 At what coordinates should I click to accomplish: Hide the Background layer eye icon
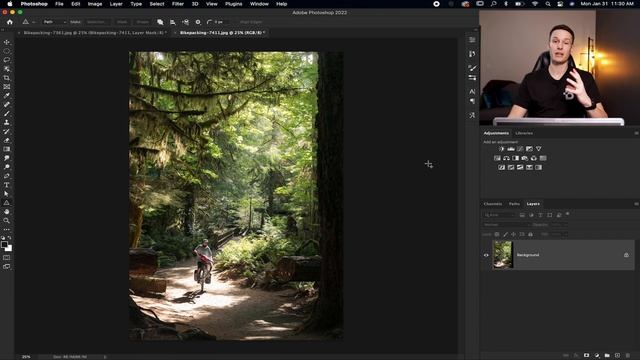486,255
